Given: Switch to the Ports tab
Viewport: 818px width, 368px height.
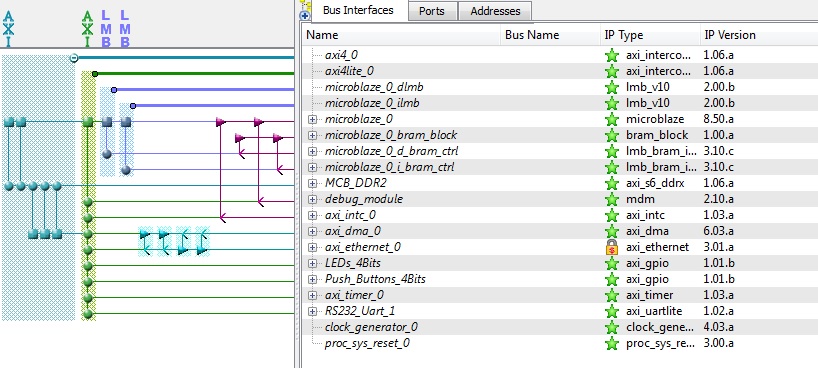Looking at the screenshot, I should [x=431, y=11].
